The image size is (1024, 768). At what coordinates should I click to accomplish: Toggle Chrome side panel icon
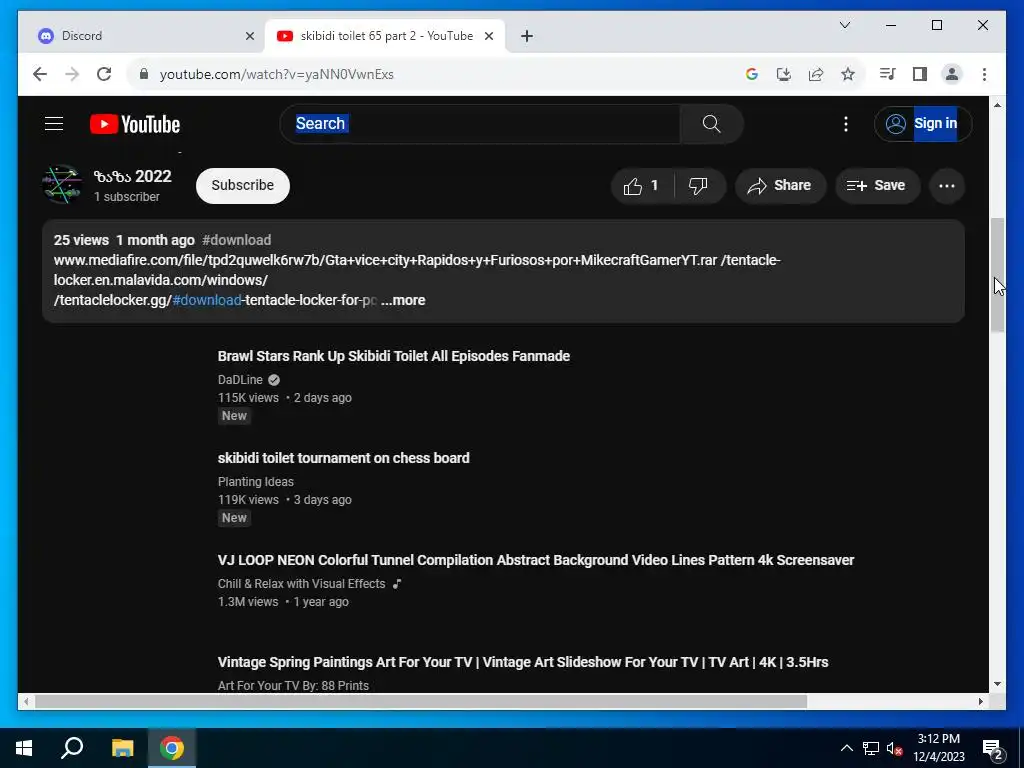920,74
